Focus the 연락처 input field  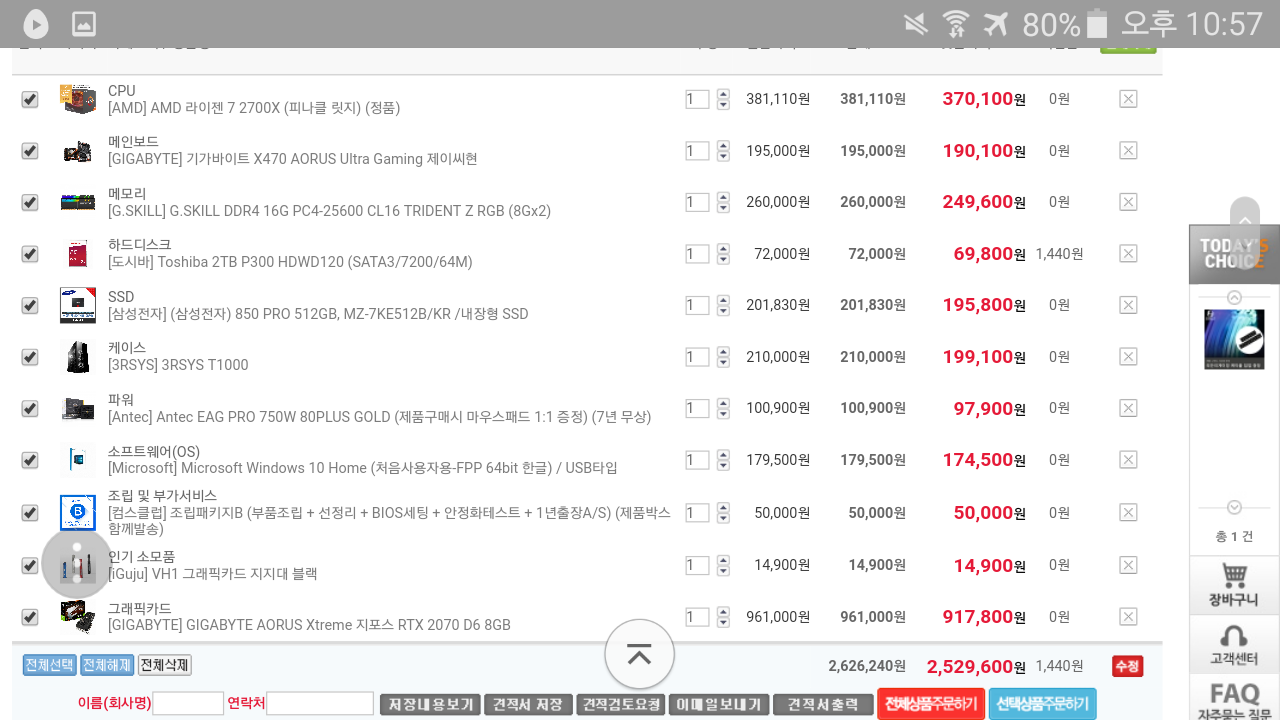click(x=320, y=703)
